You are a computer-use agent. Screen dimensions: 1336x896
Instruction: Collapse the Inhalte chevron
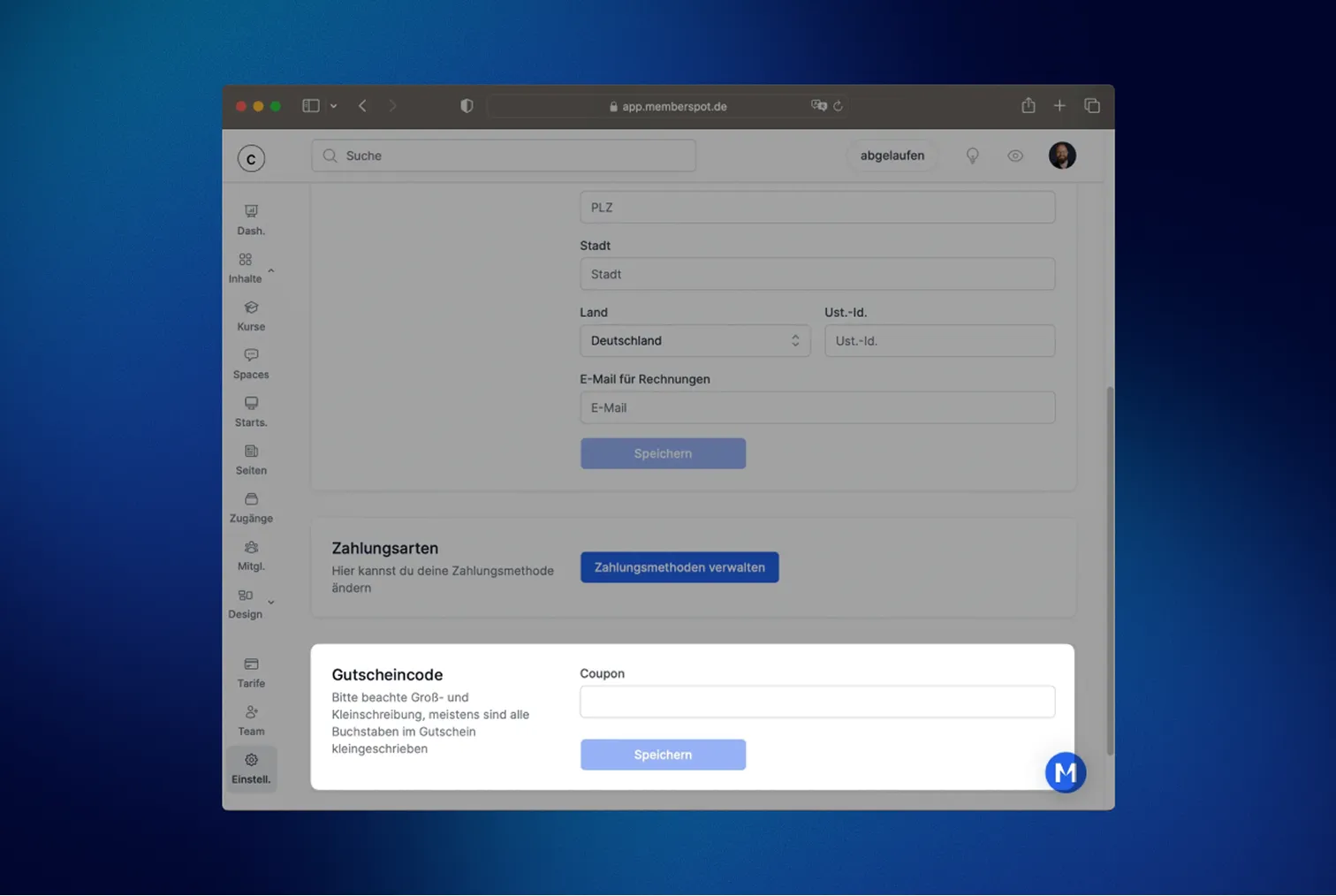click(x=271, y=270)
